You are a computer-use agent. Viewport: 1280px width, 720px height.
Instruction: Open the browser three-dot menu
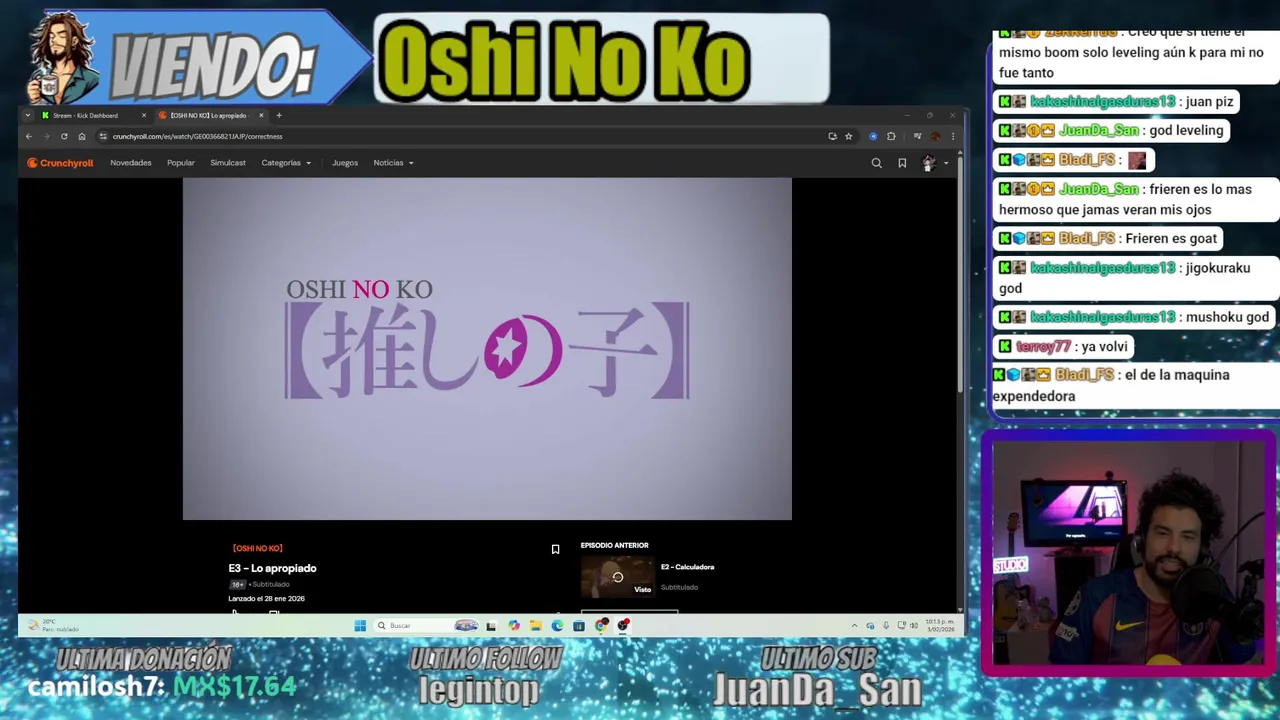(x=953, y=136)
